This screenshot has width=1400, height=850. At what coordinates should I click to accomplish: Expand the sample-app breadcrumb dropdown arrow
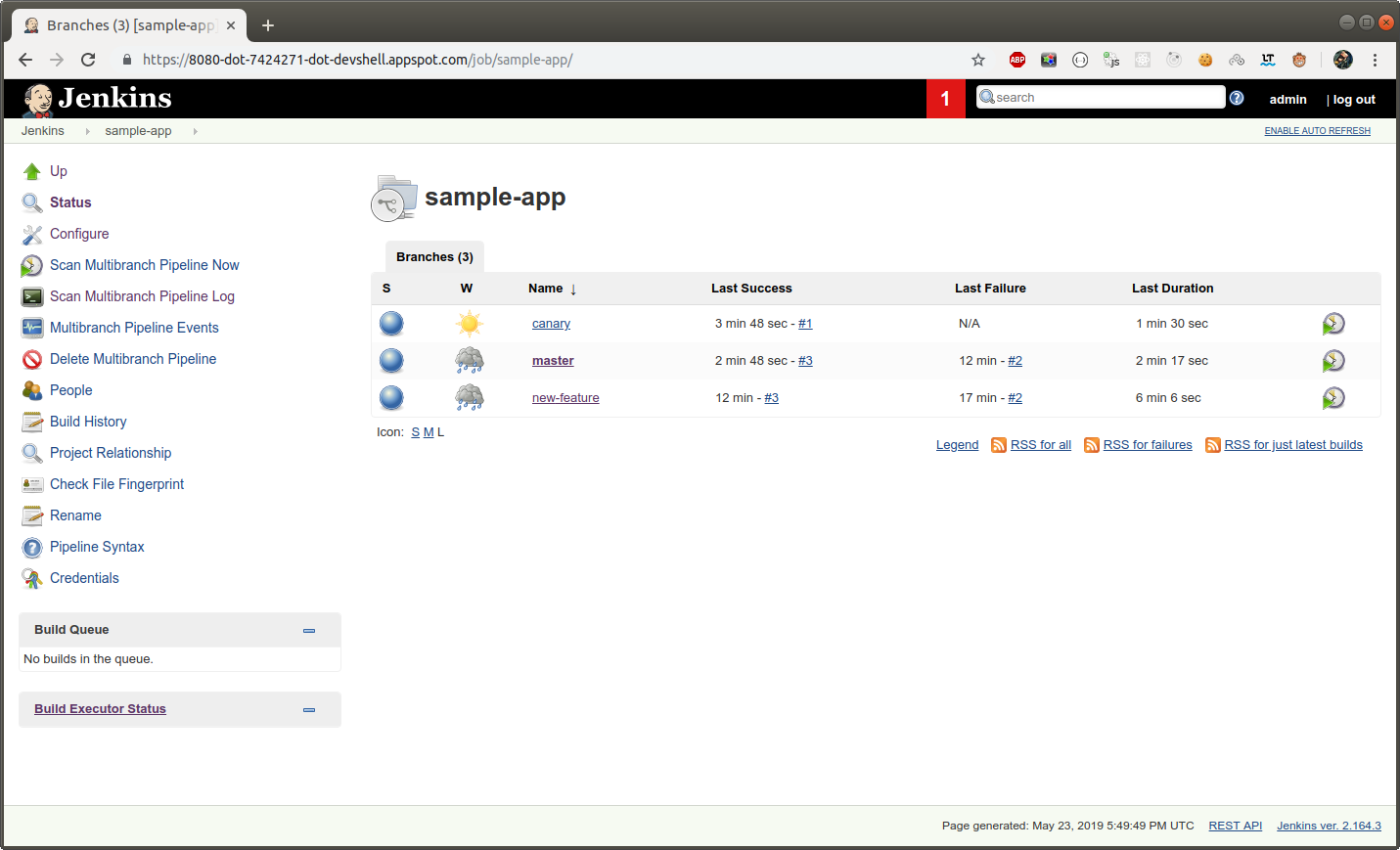195,131
